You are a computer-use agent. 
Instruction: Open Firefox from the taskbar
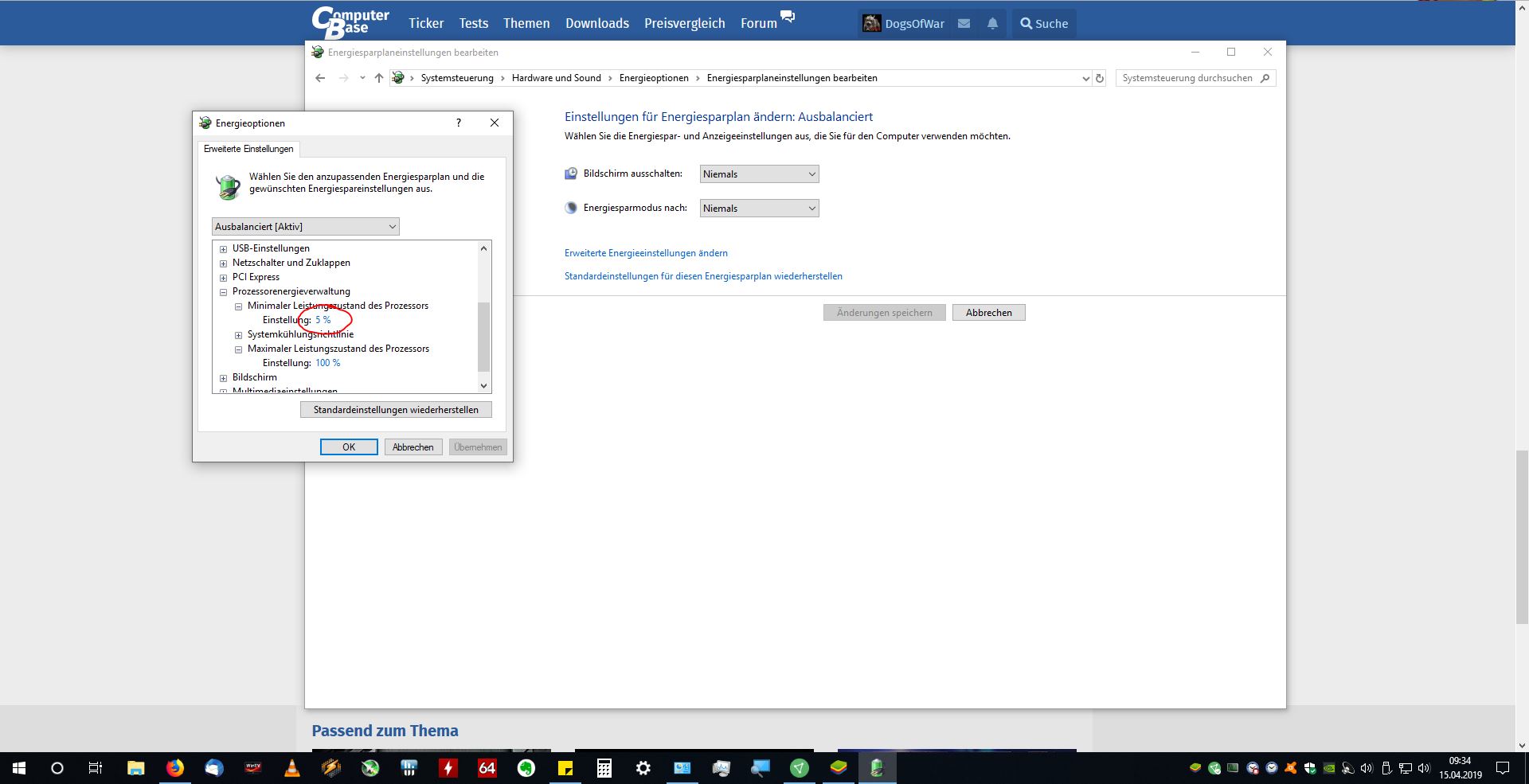pyautogui.click(x=175, y=768)
